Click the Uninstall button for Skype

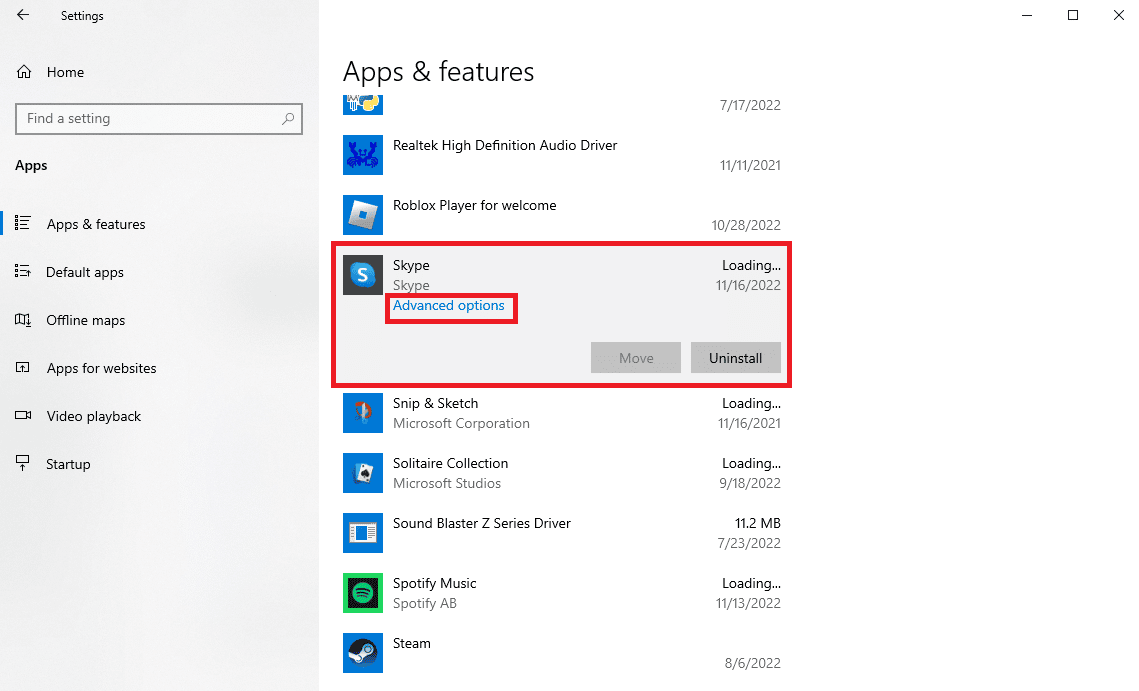click(x=735, y=357)
